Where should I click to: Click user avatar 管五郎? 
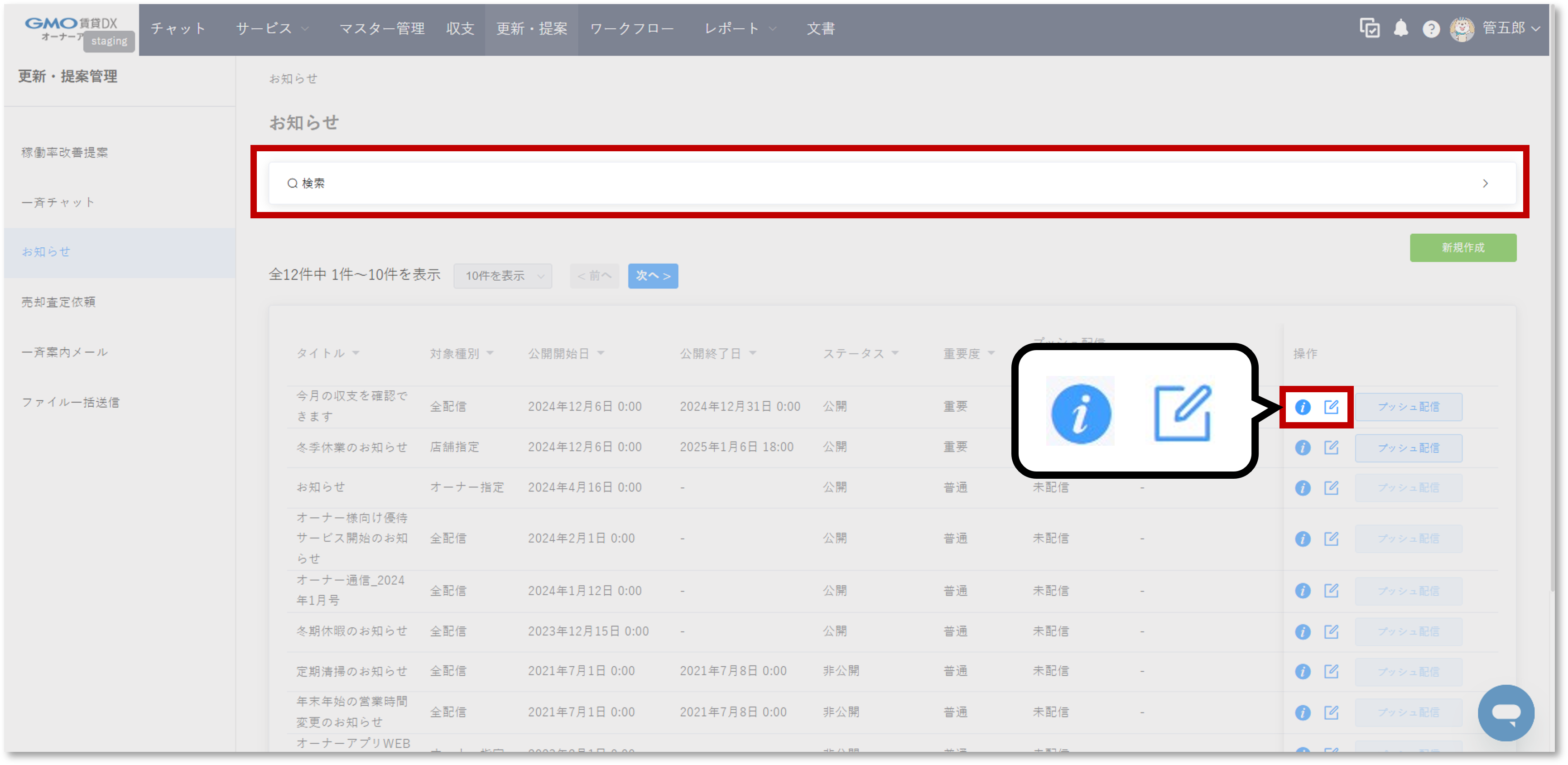[x=1462, y=29]
